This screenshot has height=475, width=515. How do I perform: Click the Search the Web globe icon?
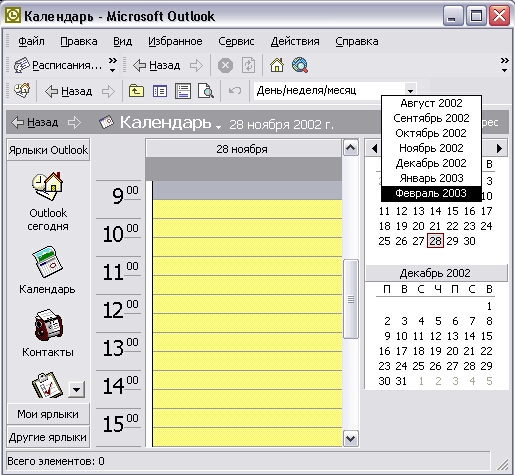tap(300, 65)
